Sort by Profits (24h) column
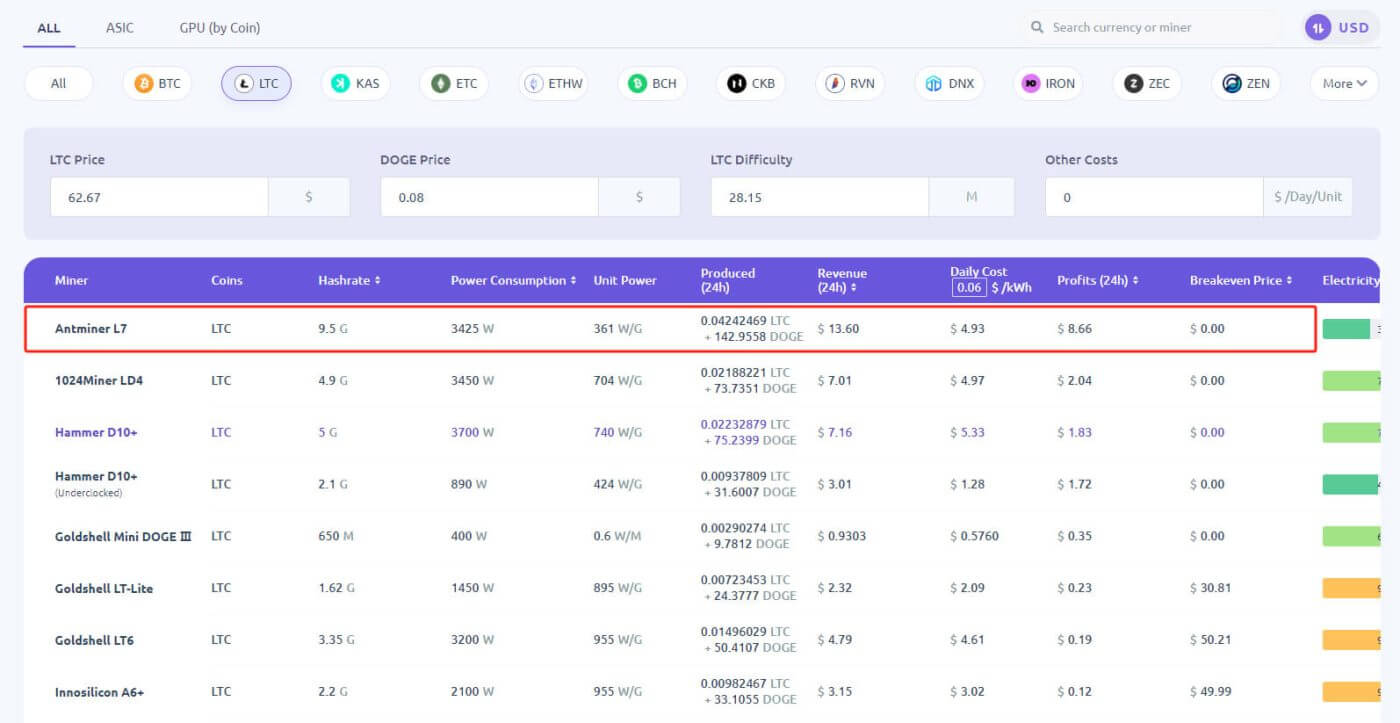 coord(1097,281)
